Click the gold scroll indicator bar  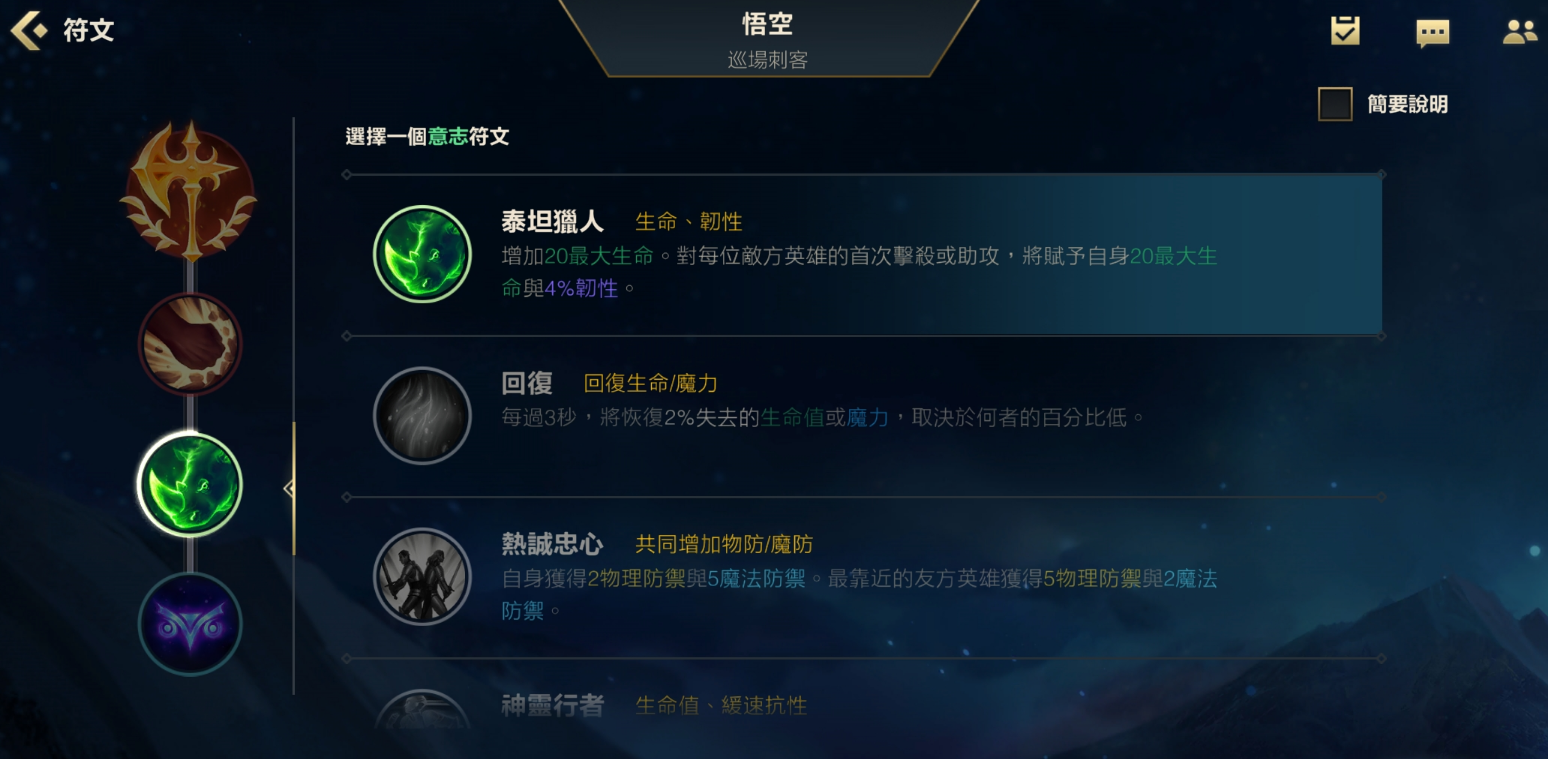294,488
